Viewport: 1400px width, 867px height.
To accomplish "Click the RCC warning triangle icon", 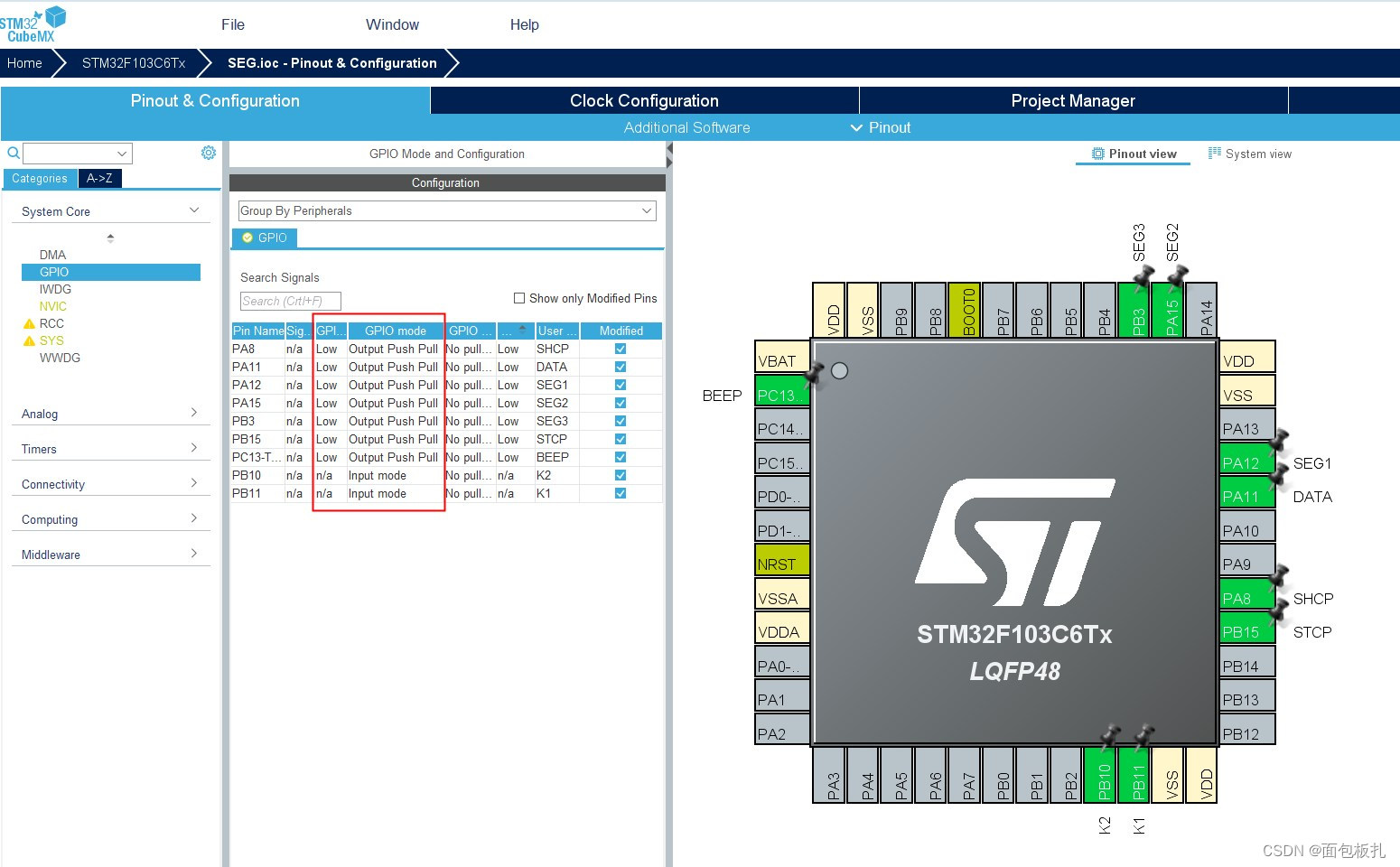I will coord(29,323).
